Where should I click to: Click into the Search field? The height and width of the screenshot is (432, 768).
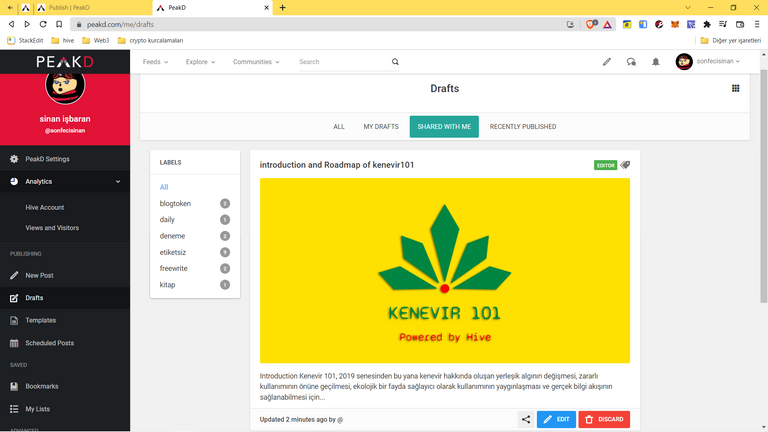(343, 62)
